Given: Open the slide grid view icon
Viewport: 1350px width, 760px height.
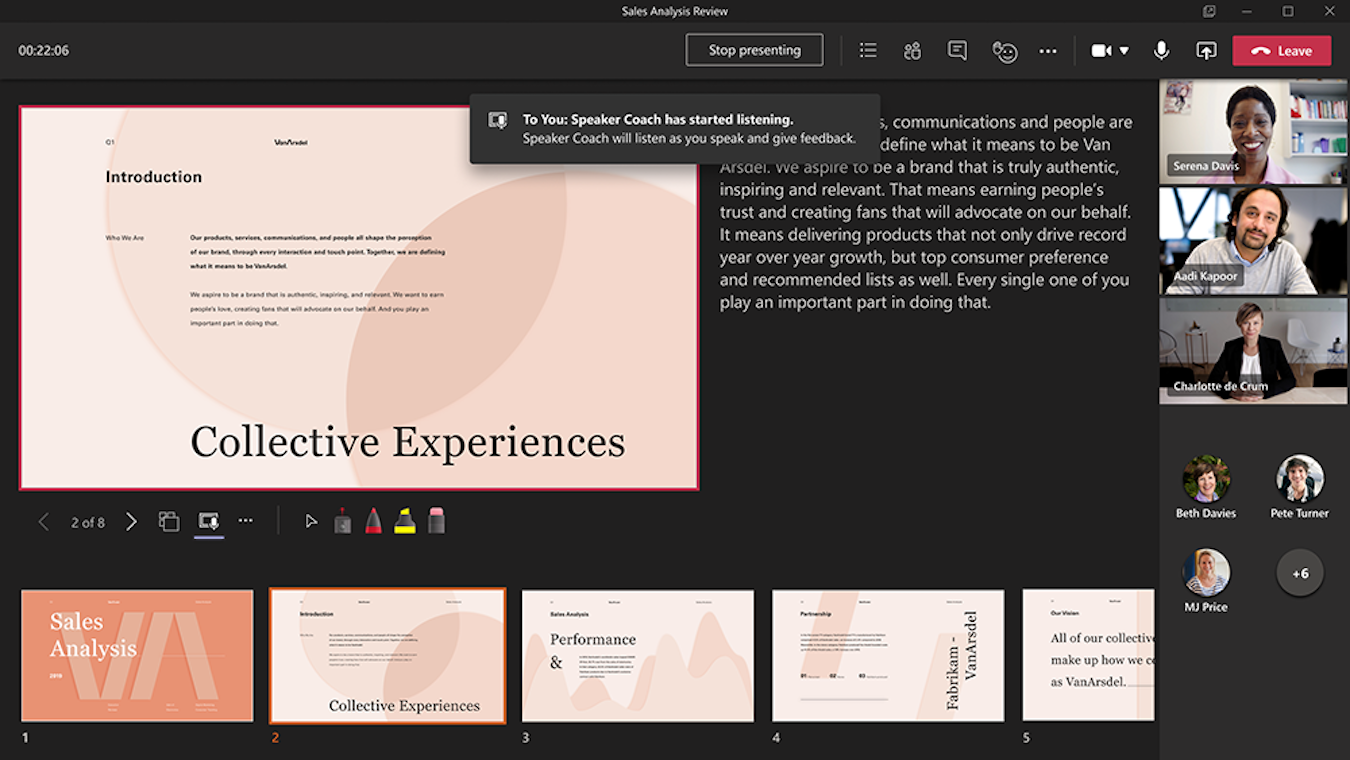Looking at the screenshot, I should (169, 520).
